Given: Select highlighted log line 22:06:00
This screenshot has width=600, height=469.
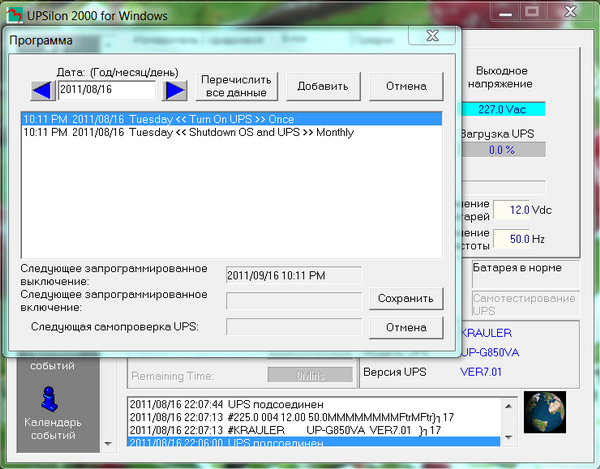Looking at the screenshot, I should pos(314,442).
